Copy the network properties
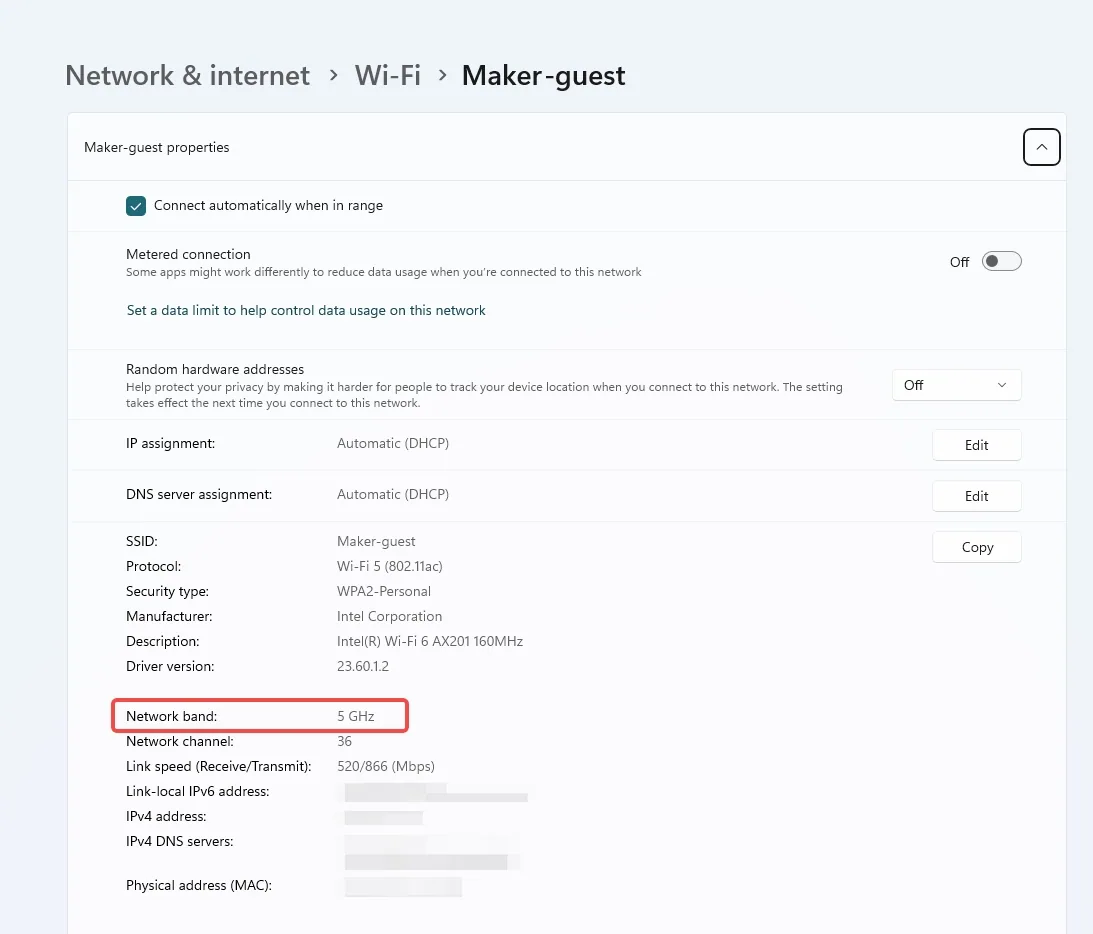 point(977,547)
